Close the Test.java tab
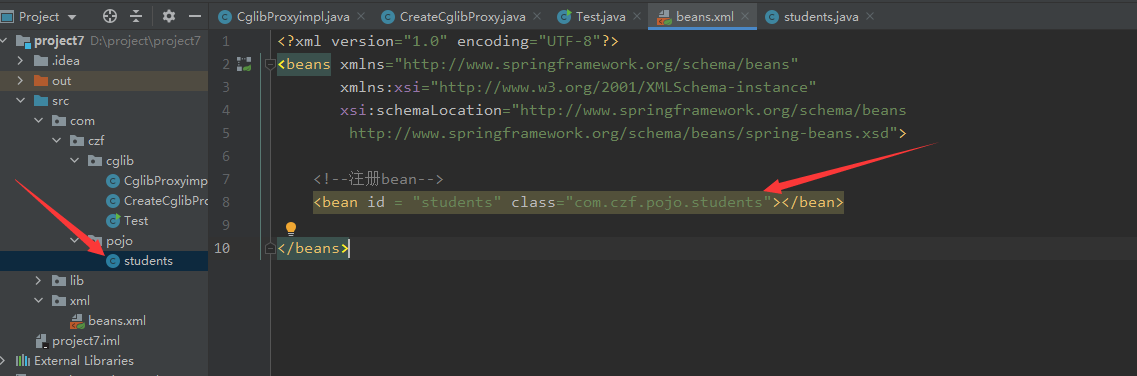1137x376 pixels. 637,16
